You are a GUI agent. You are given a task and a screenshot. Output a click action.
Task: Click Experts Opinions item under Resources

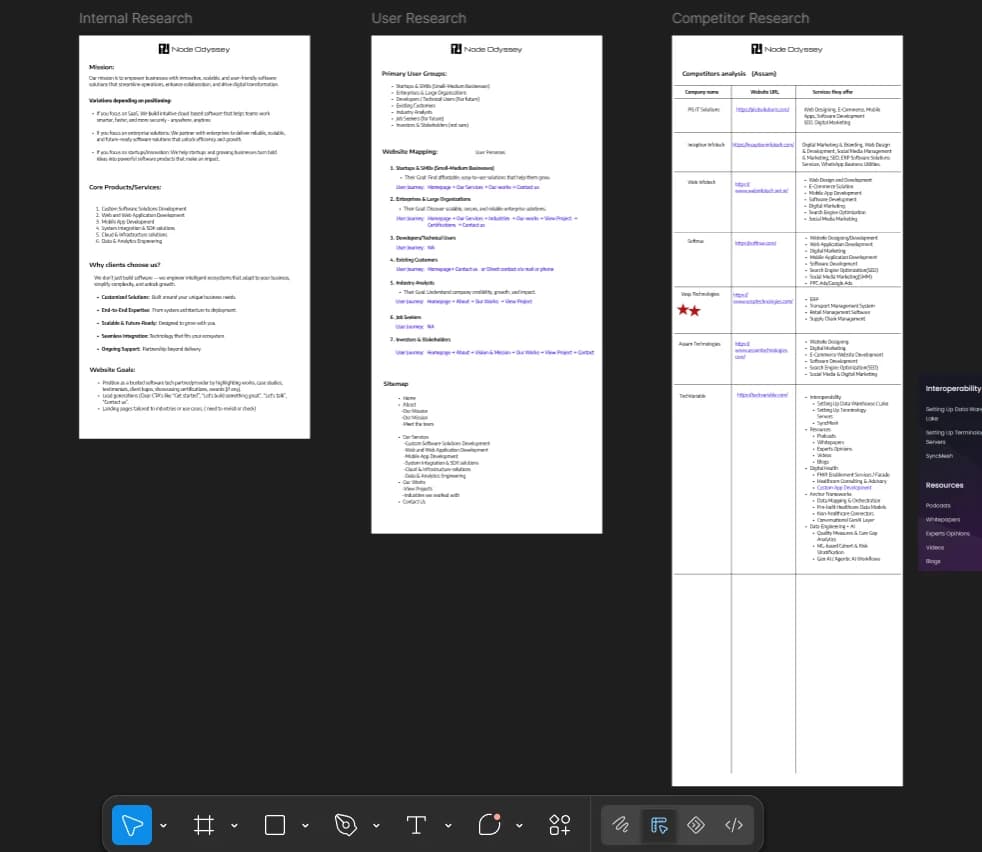[948, 534]
